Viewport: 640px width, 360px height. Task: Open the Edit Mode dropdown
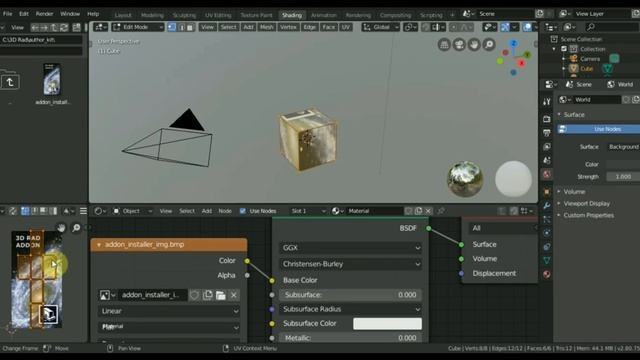click(138, 27)
